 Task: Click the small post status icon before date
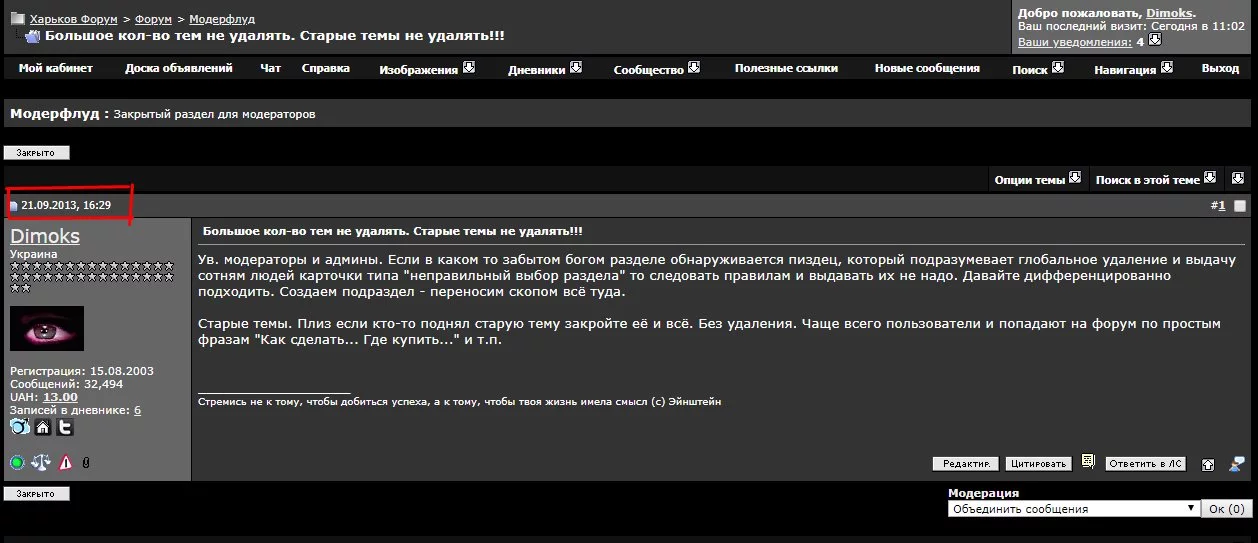click(x=14, y=206)
